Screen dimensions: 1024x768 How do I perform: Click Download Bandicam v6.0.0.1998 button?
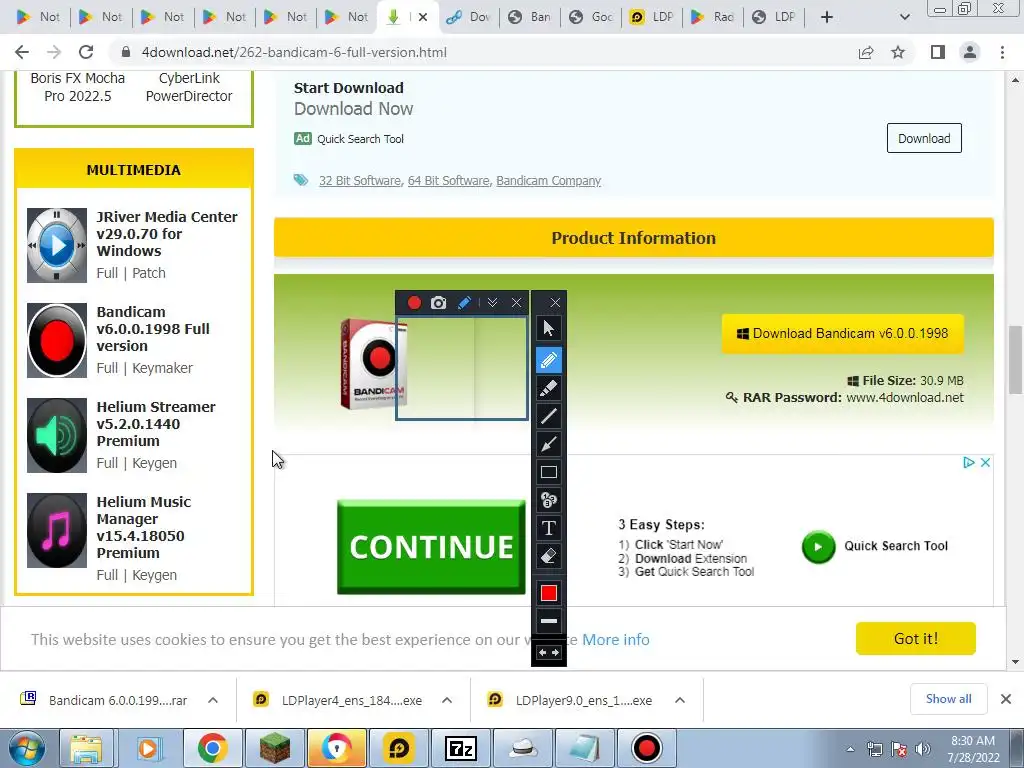click(842, 333)
